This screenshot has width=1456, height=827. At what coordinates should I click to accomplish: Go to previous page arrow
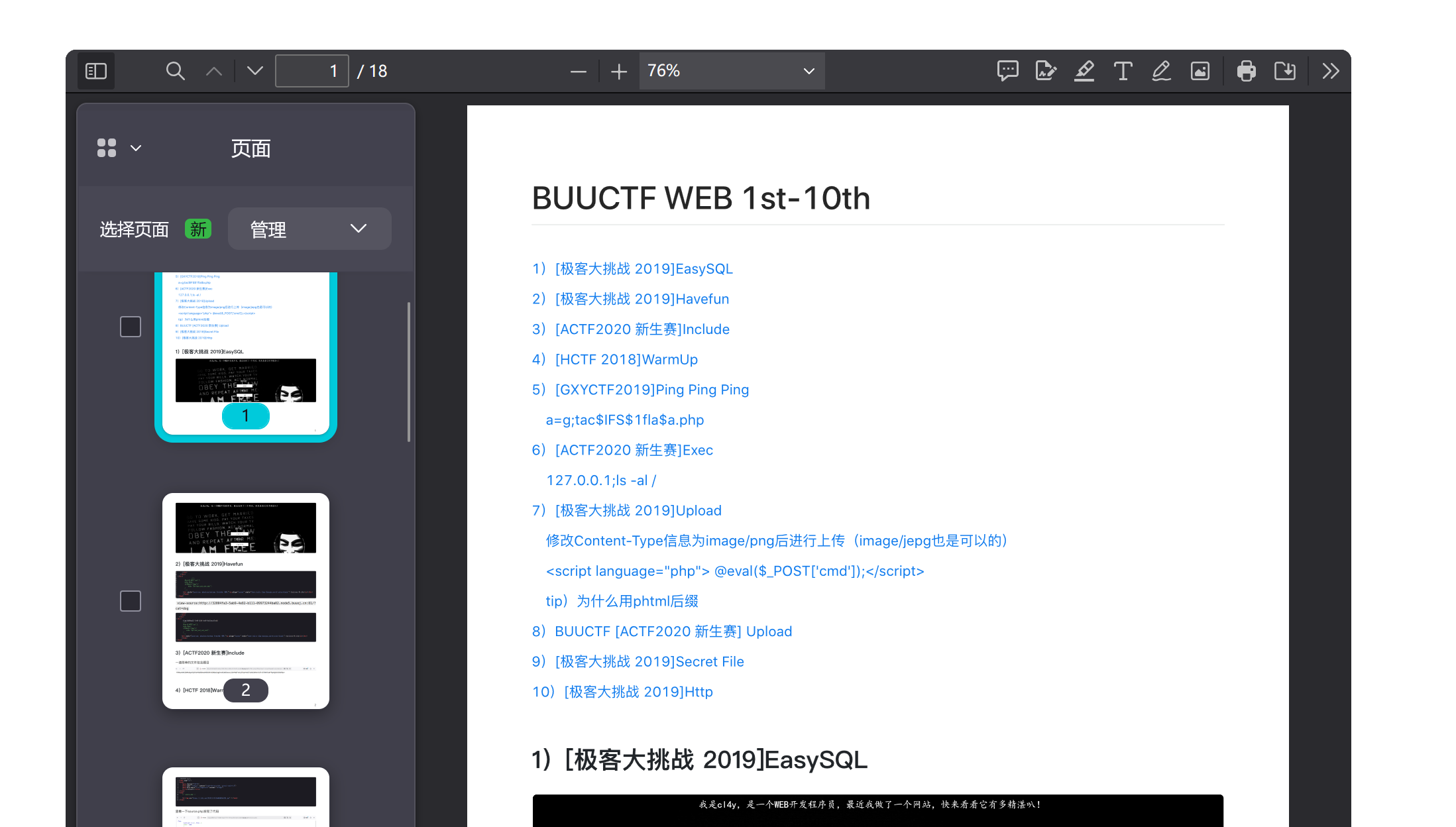tap(214, 71)
